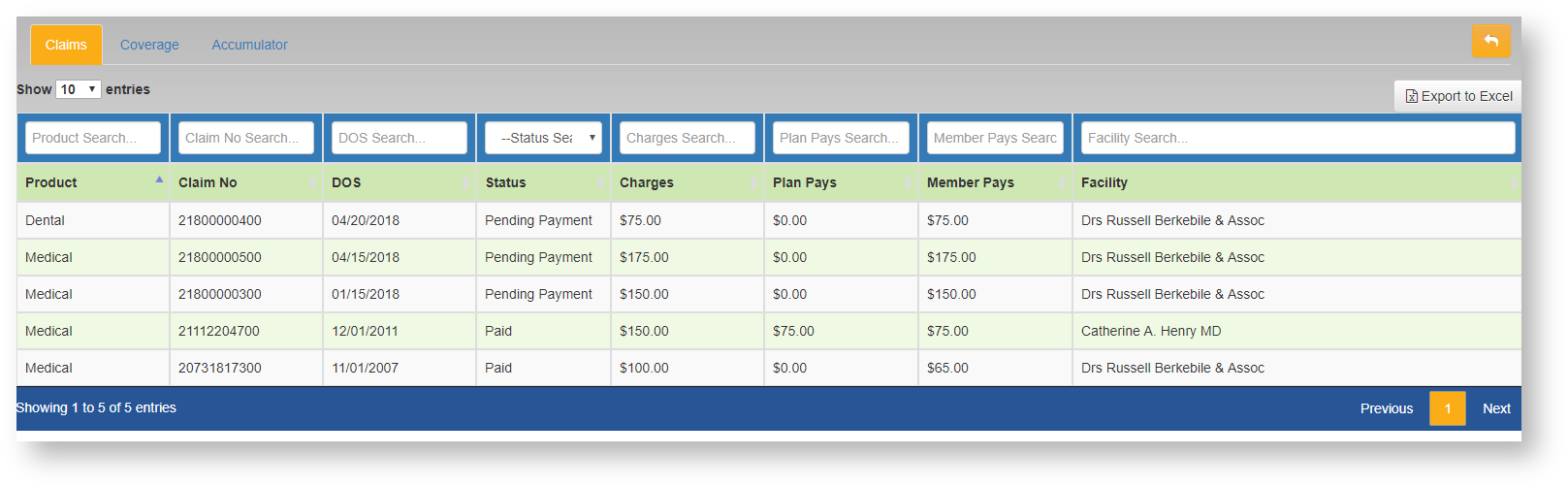Image resolution: width=1568 pixels, height=488 pixels.
Task: Select the Claims tab
Action: pyautogui.click(x=66, y=45)
